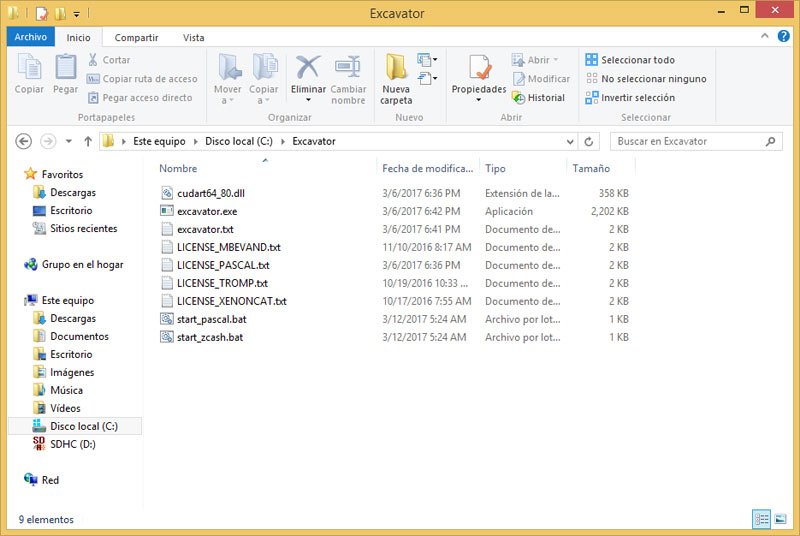This screenshot has height=536, width=800.
Task: Click the Modificar button
Action: [x=541, y=79]
